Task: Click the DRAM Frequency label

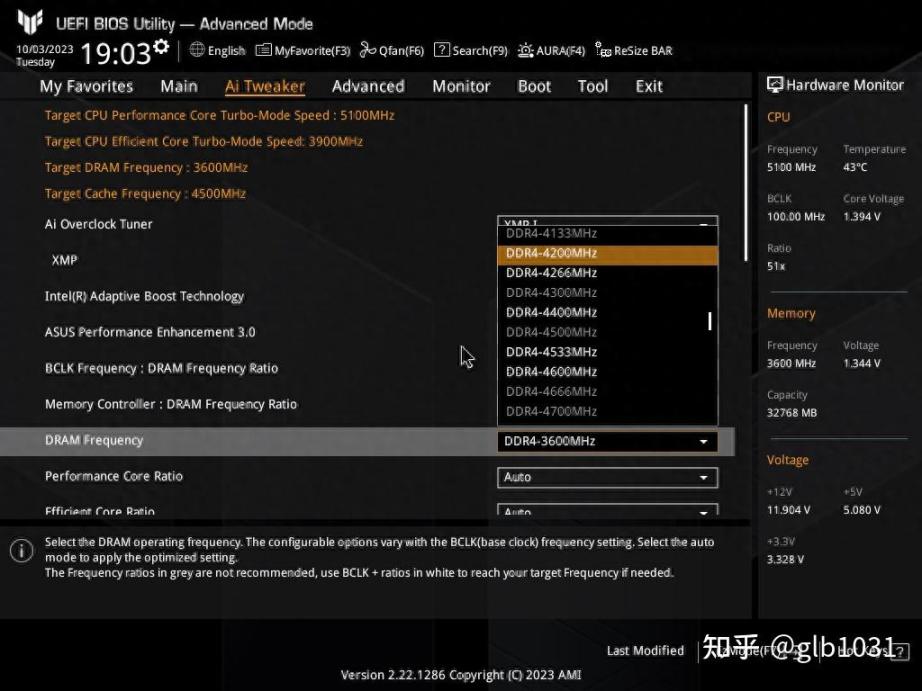Action: click(94, 440)
